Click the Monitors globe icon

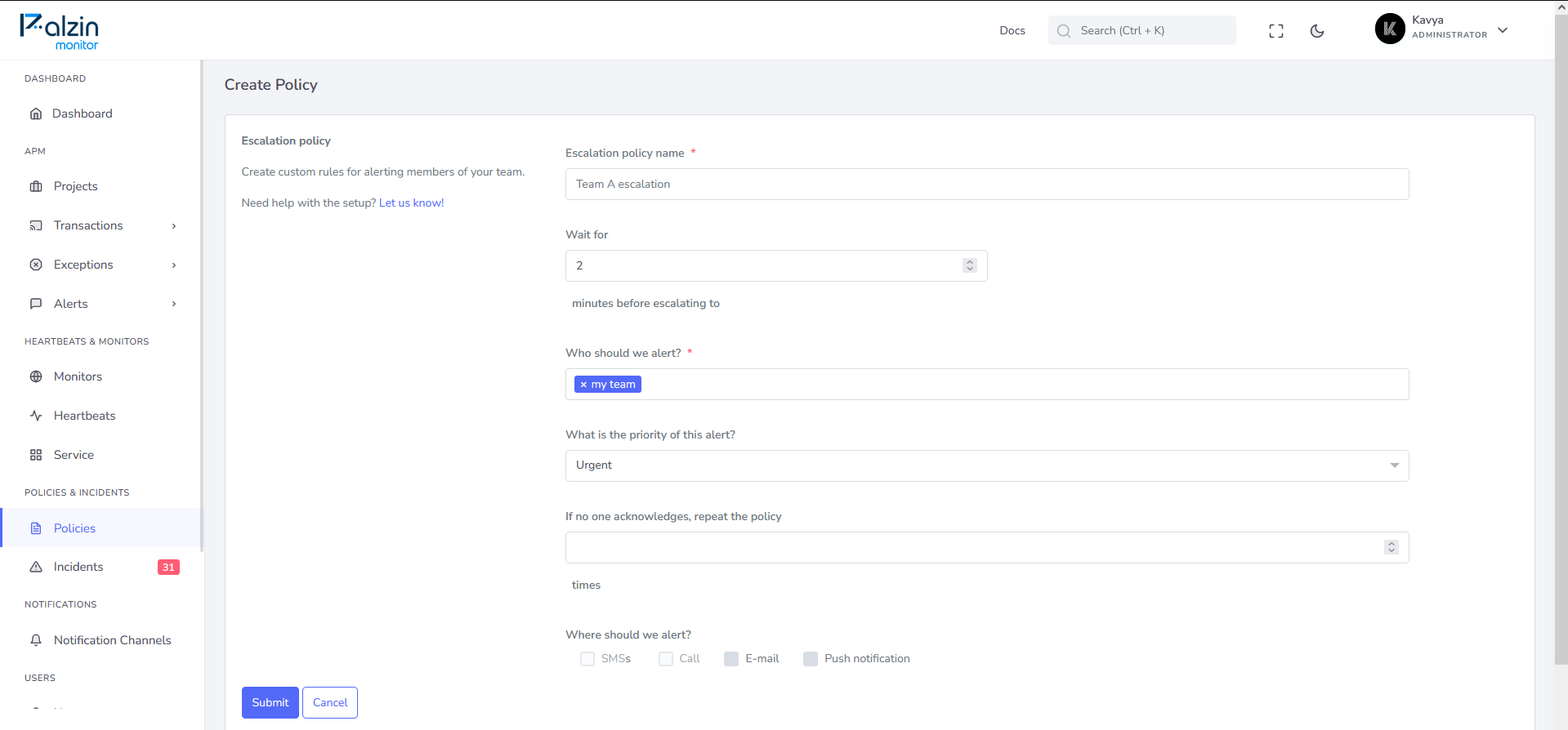pos(36,376)
